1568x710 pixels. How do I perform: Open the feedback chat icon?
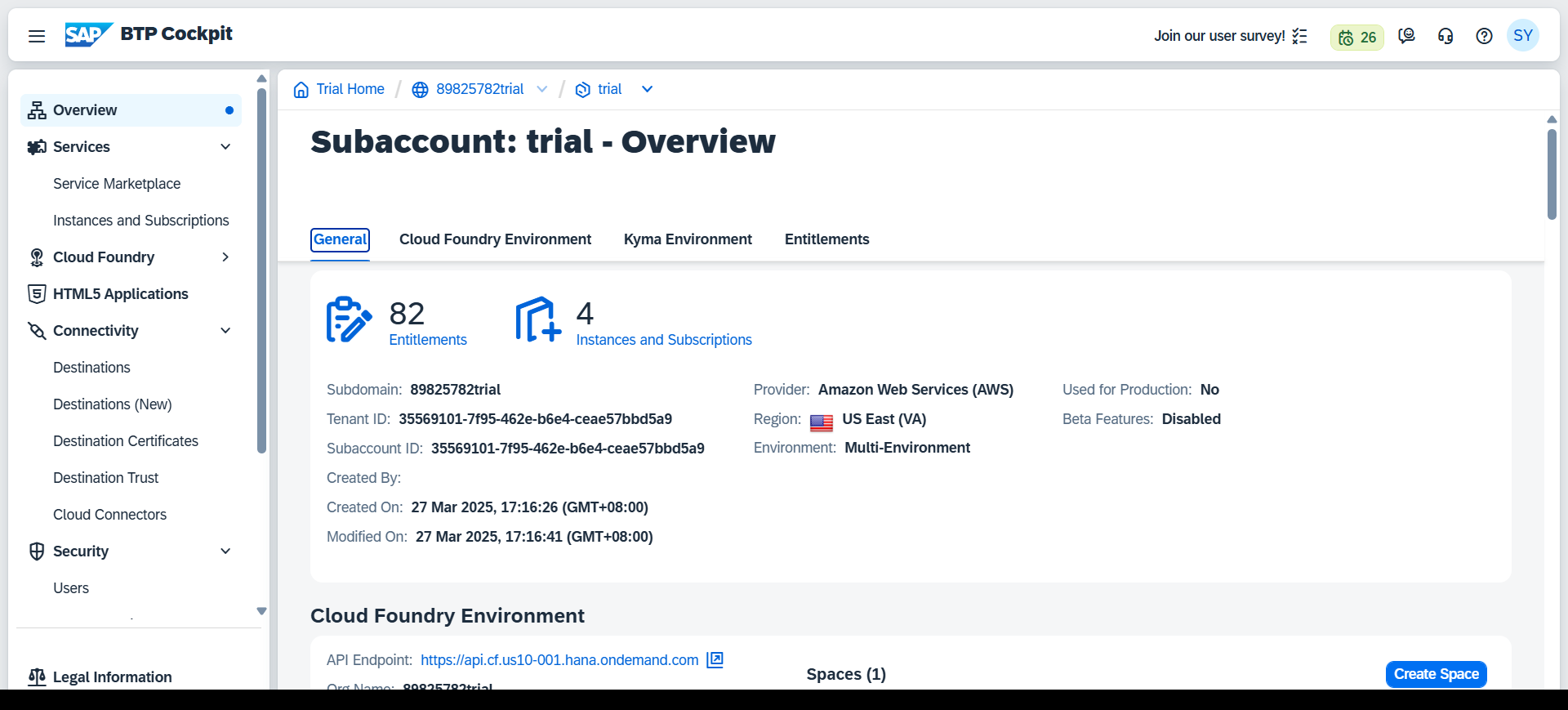point(1406,36)
